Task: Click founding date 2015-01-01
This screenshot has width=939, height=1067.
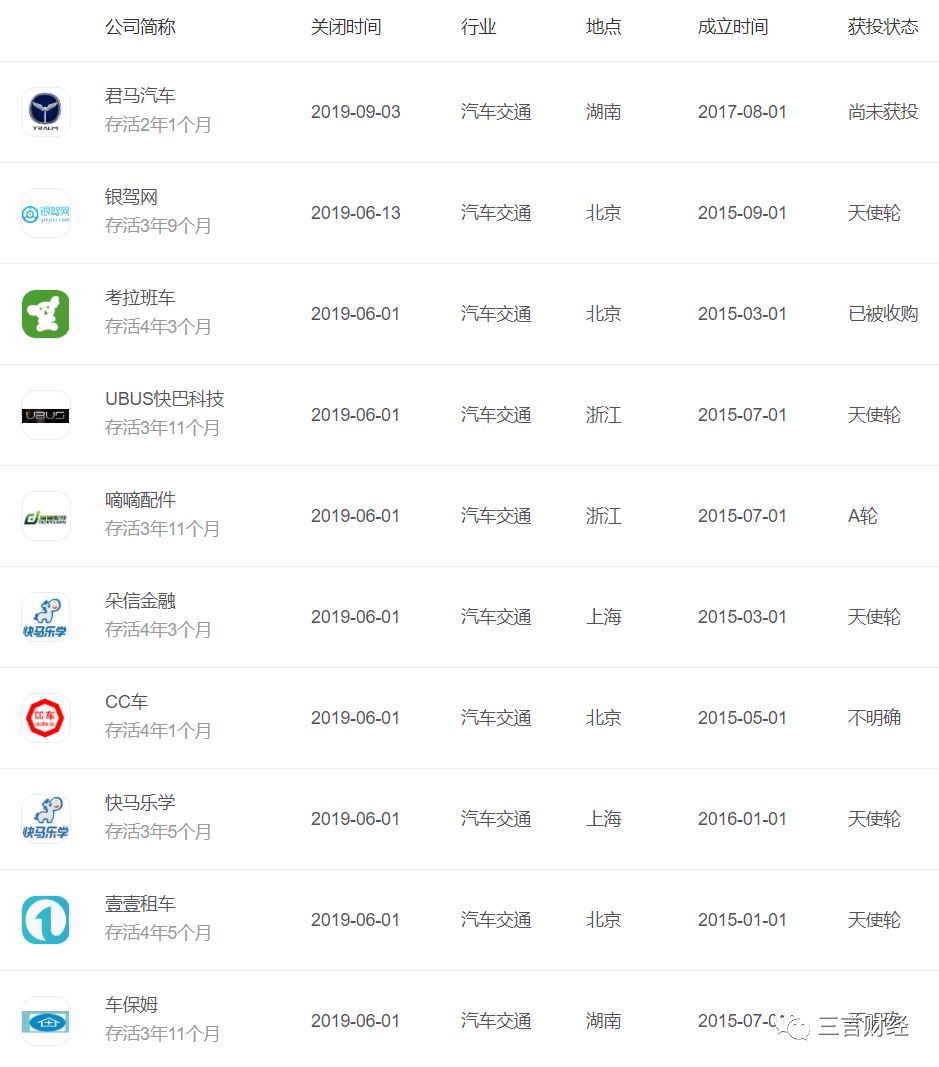Action: click(742, 920)
